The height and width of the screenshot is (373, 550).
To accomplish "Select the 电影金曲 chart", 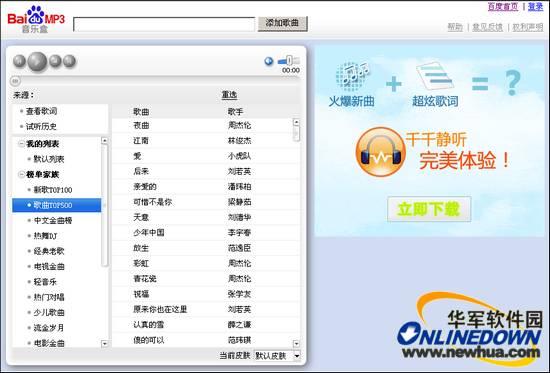I will [x=49, y=343].
